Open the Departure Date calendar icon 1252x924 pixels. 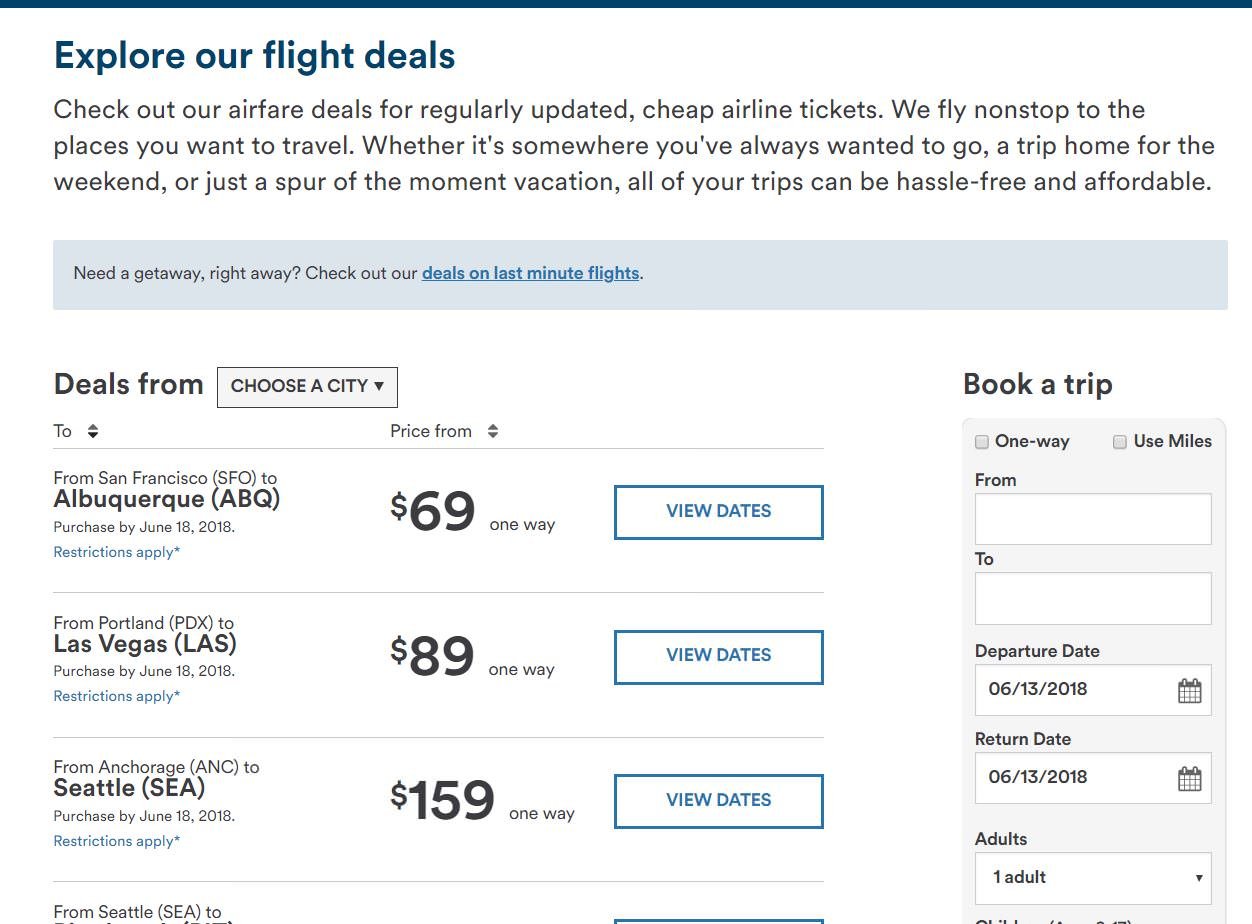(x=1189, y=690)
